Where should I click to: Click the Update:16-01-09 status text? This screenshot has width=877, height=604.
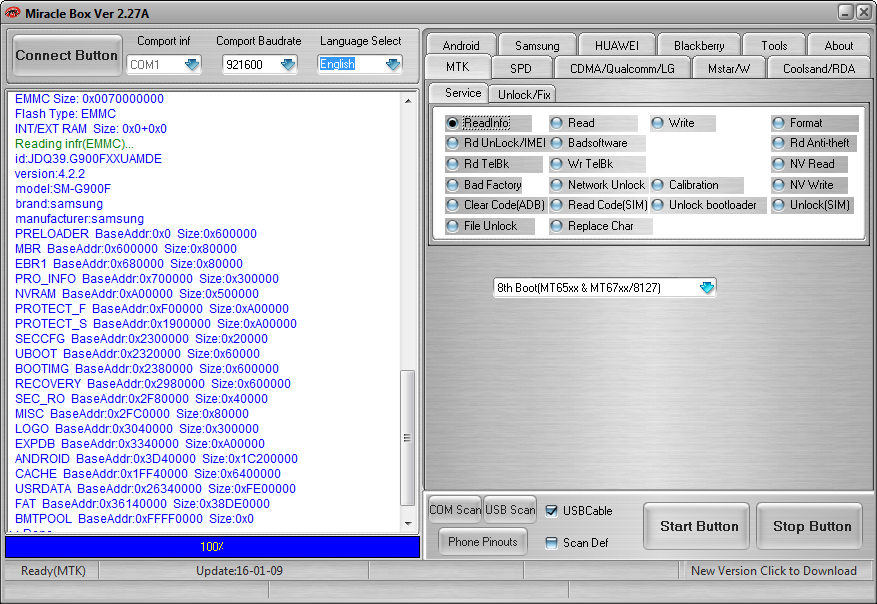[x=239, y=570]
